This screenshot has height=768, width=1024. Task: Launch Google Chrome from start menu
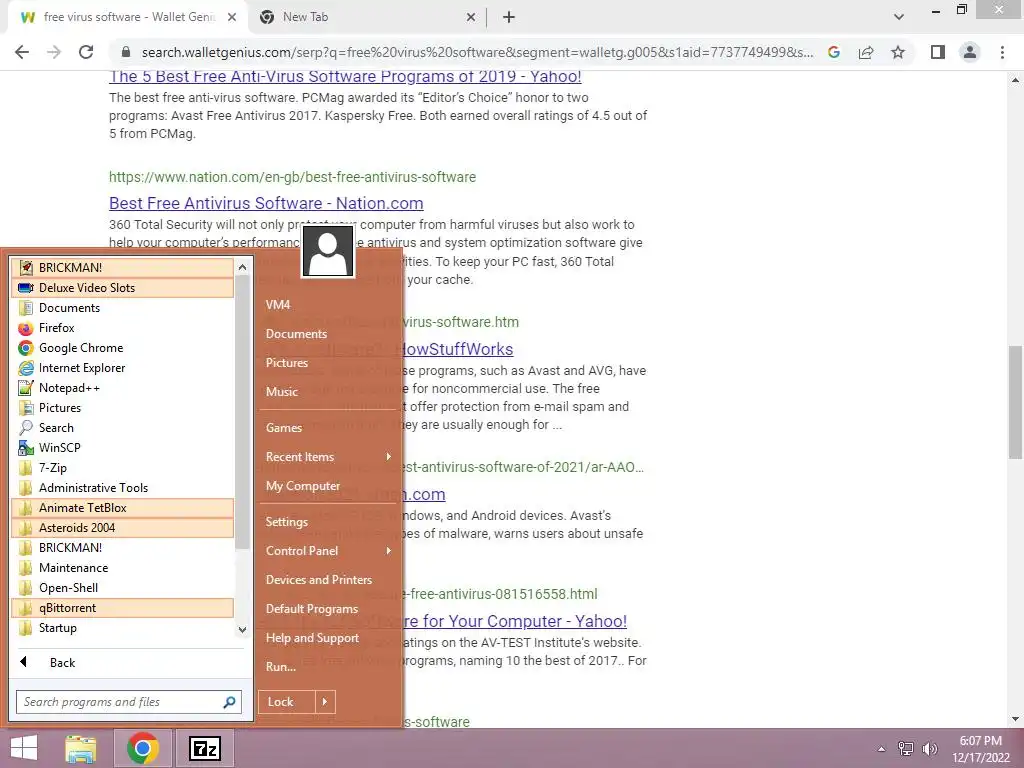tap(122, 348)
